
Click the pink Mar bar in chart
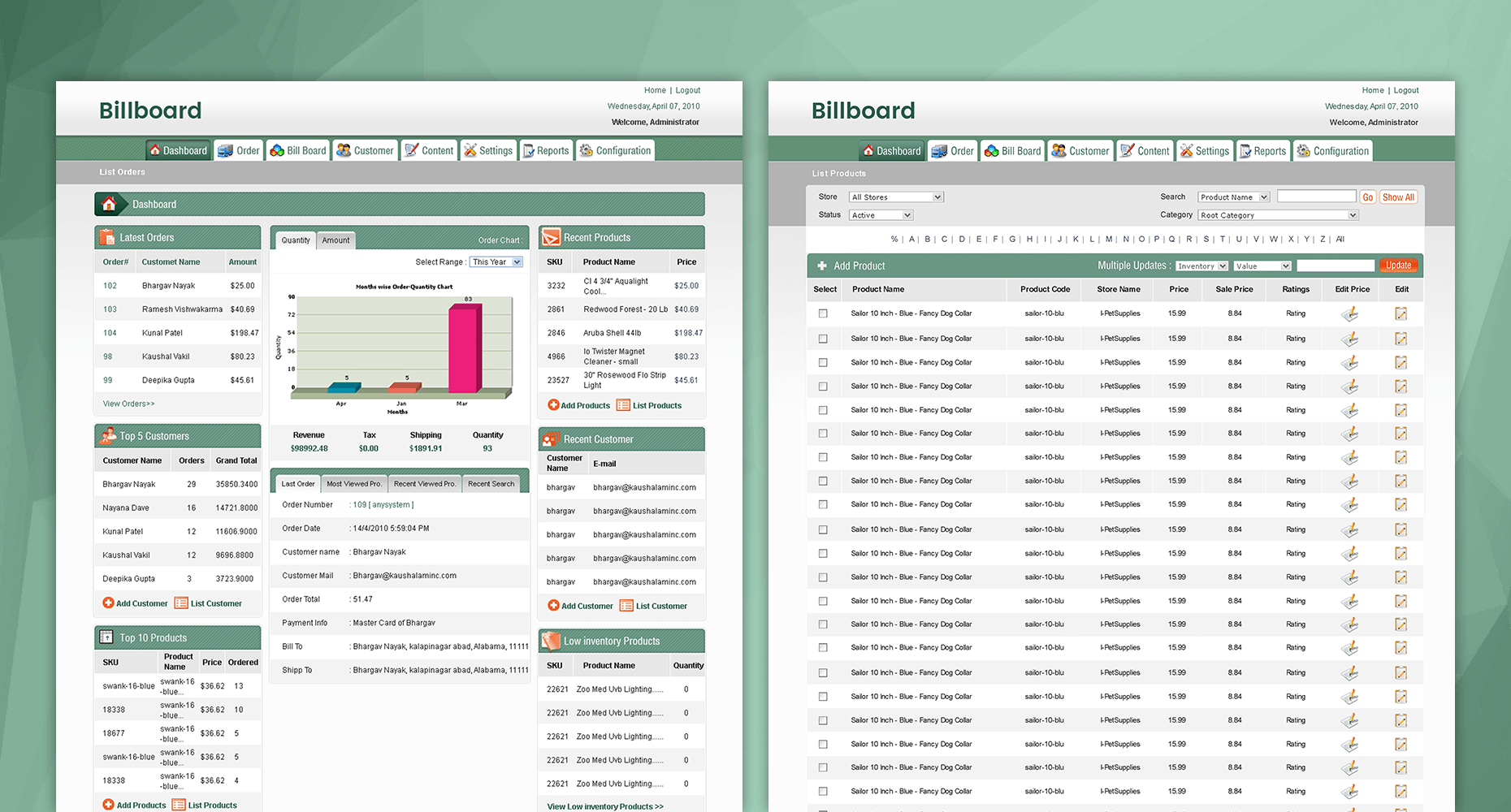tap(466, 348)
